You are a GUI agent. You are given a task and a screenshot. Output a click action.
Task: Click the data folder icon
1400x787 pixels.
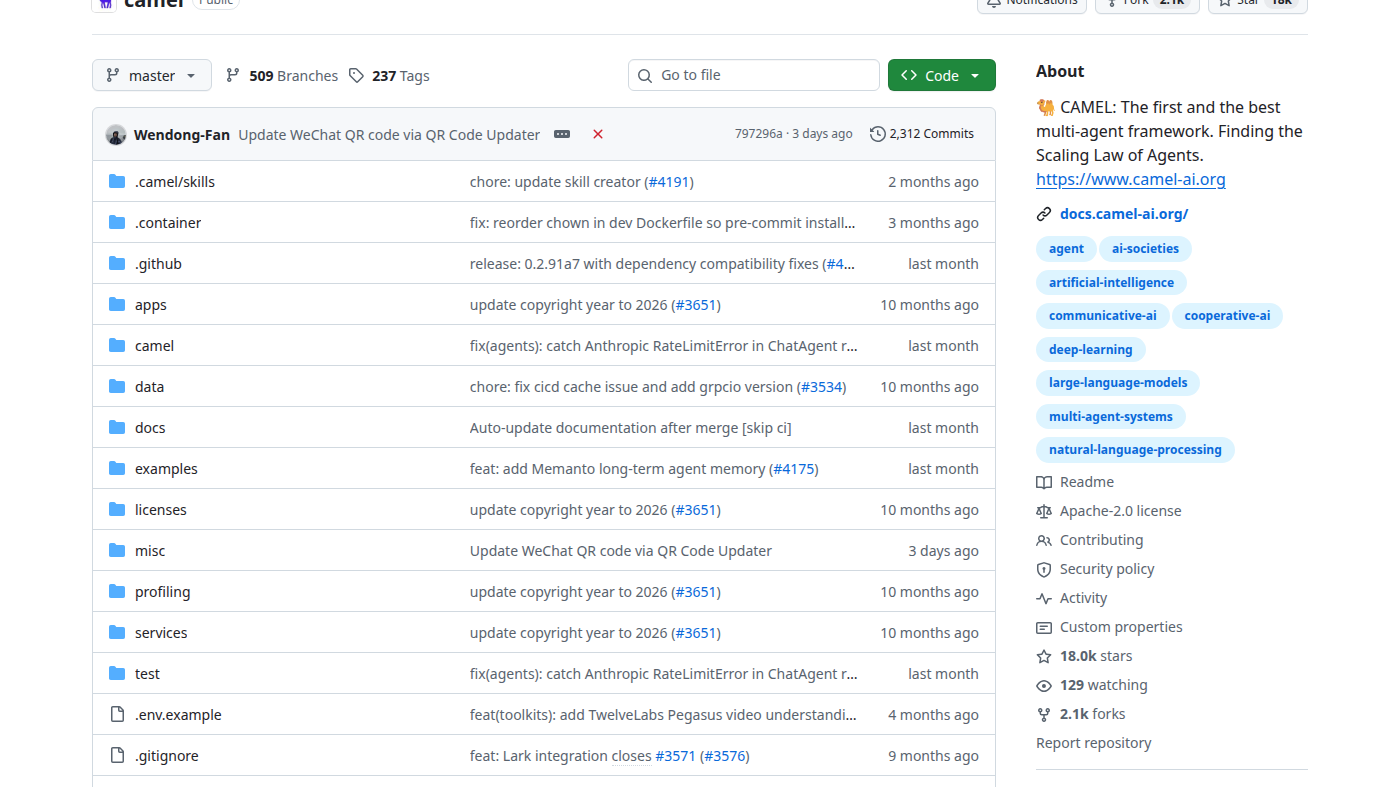pos(117,387)
